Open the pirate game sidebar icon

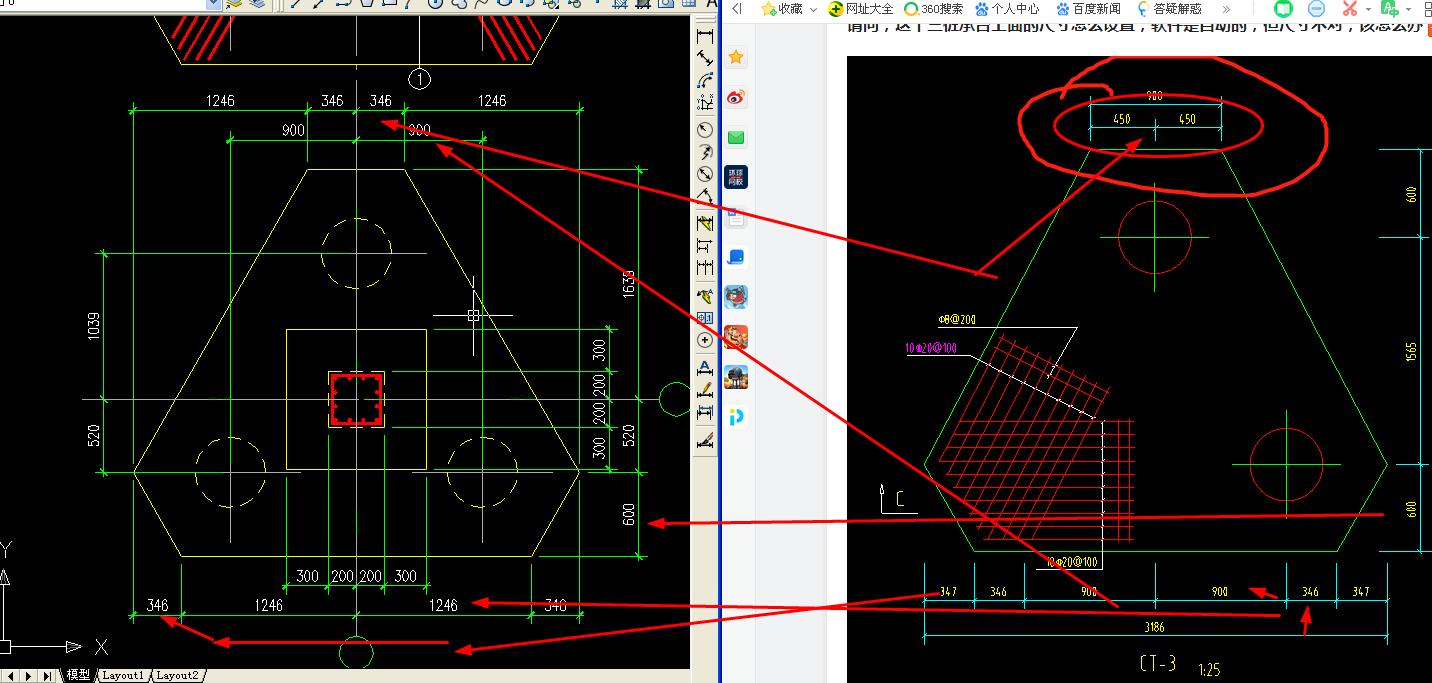click(736, 297)
